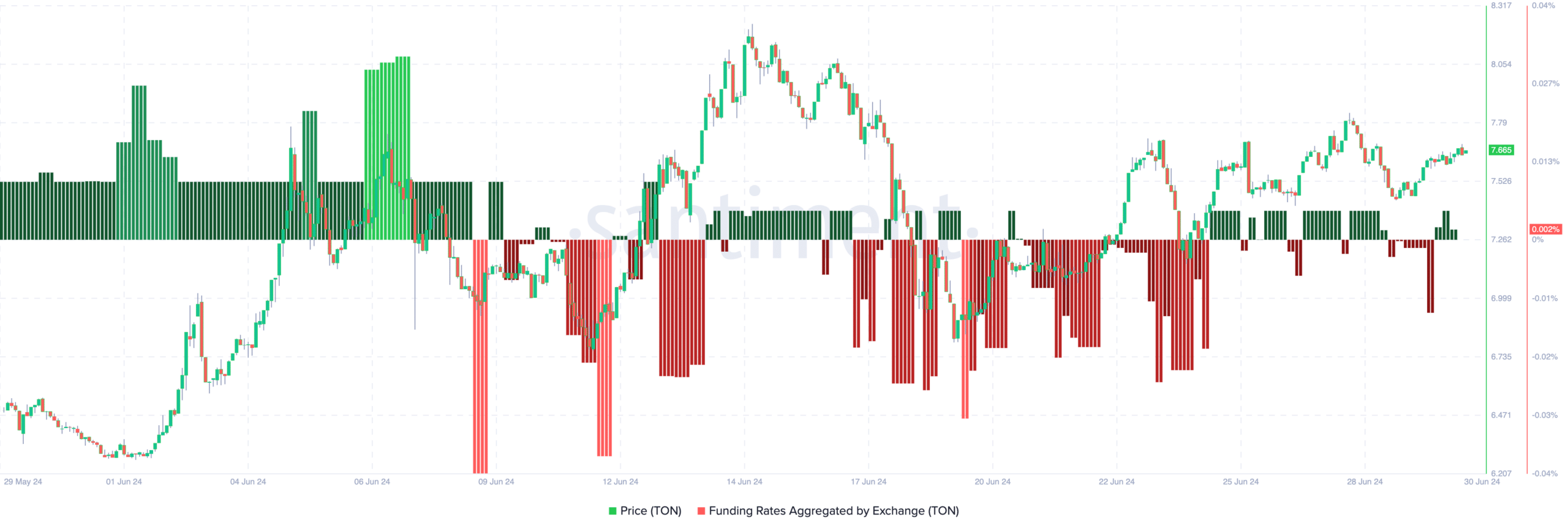Select the 14 Jun 24 date label
This screenshot has width=1568, height=531.
(x=744, y=481)
